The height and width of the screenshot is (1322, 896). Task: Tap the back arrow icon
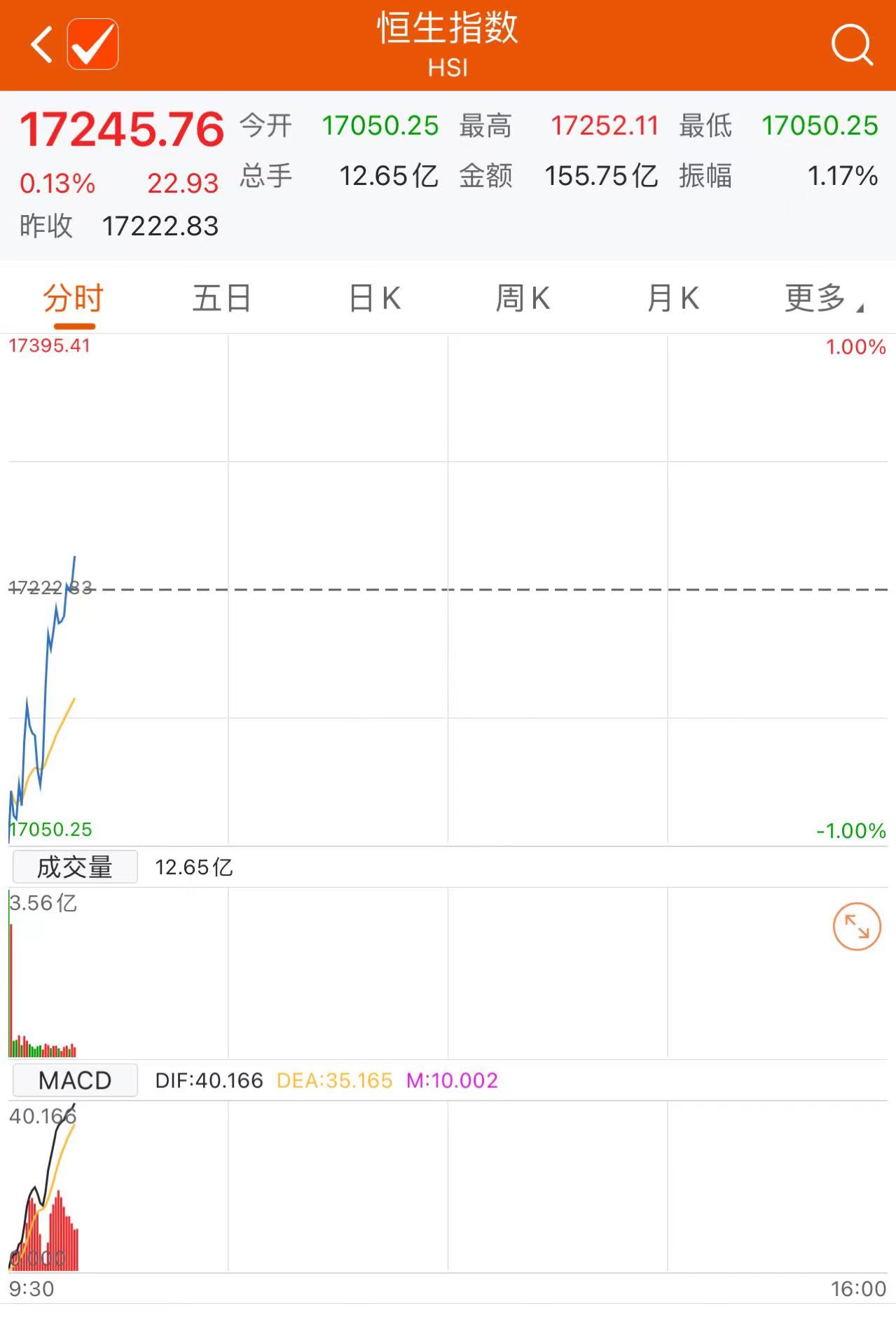42,45
